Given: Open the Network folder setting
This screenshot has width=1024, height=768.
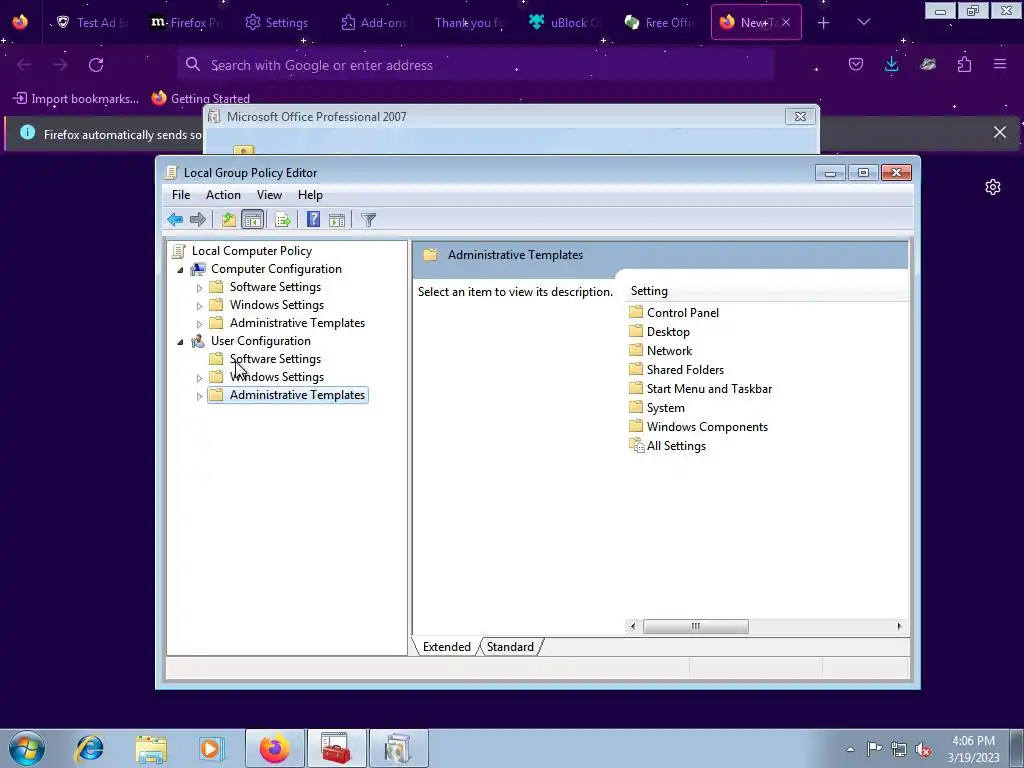Looking at the screenshot, I should [x=669, y=351].
